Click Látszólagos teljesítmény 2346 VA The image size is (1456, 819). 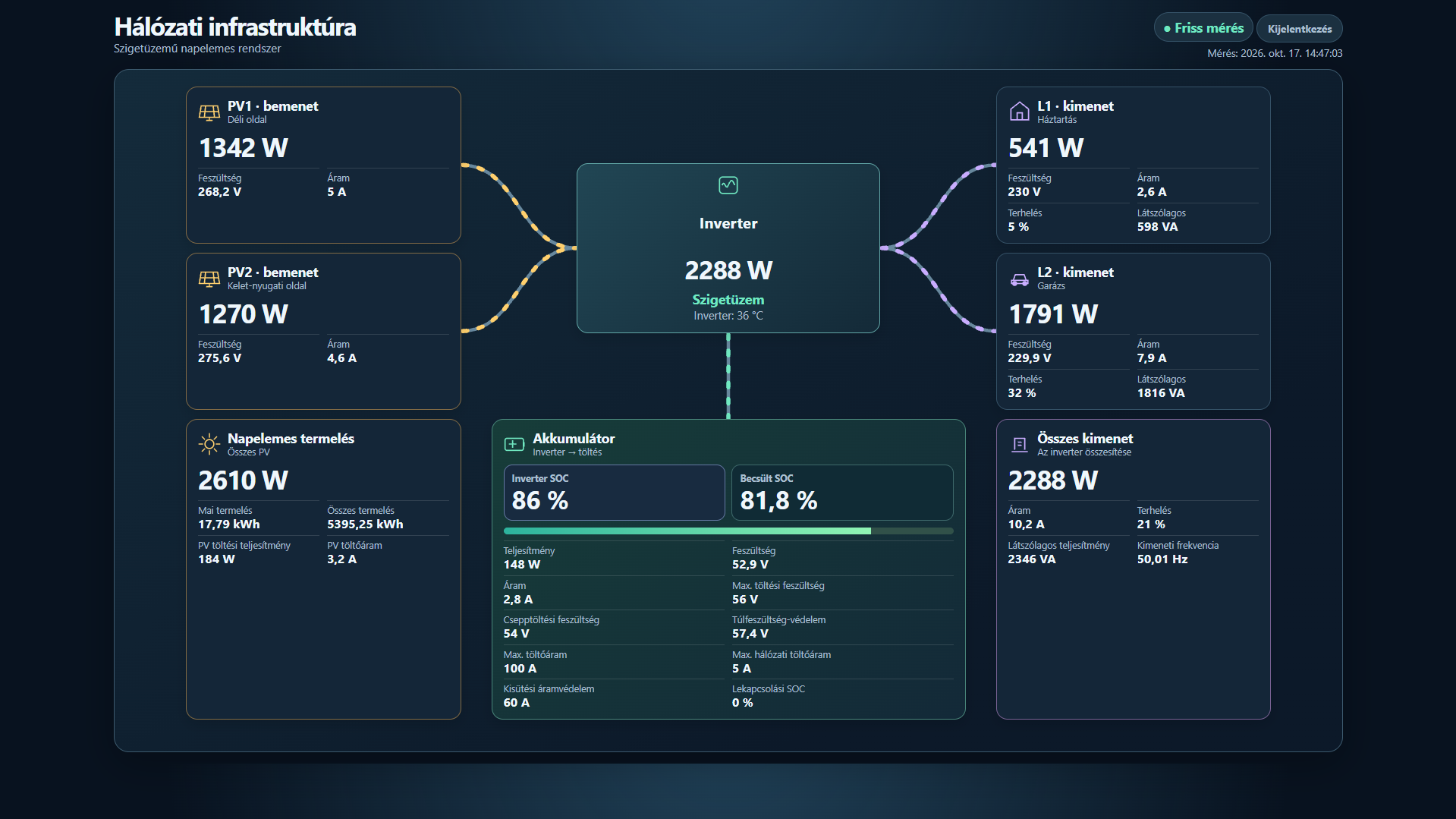pos(1032,559)
